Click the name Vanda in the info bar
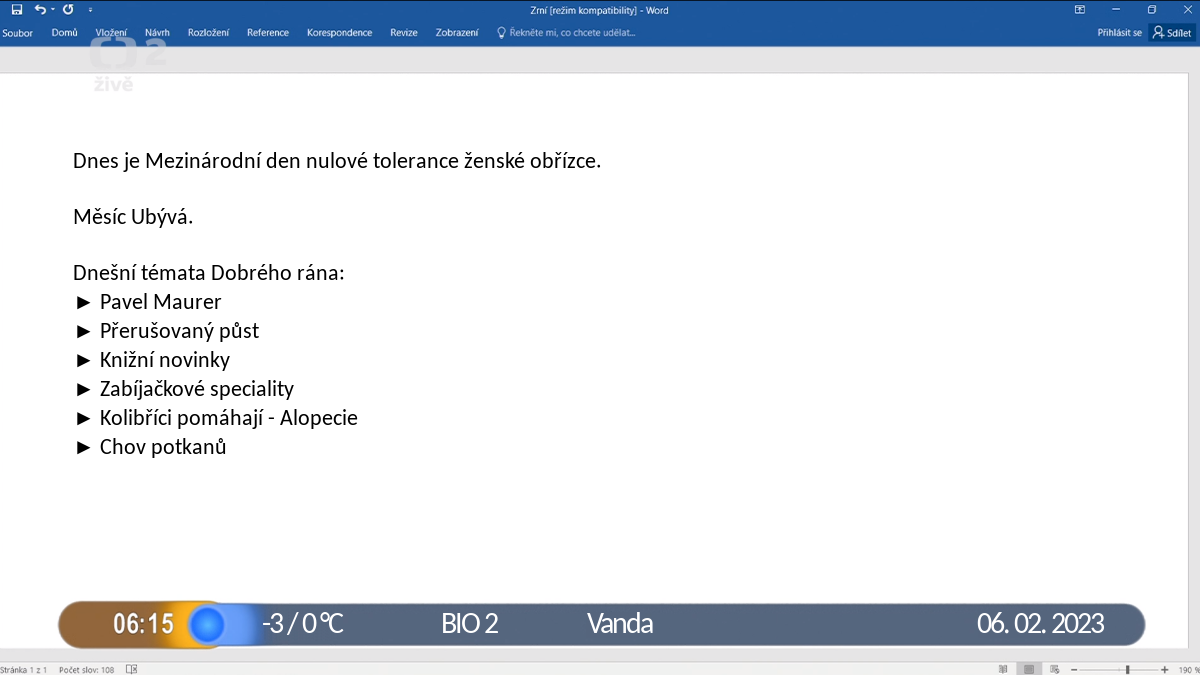Viewport: 1200px width, 675px height. (620, 624)
